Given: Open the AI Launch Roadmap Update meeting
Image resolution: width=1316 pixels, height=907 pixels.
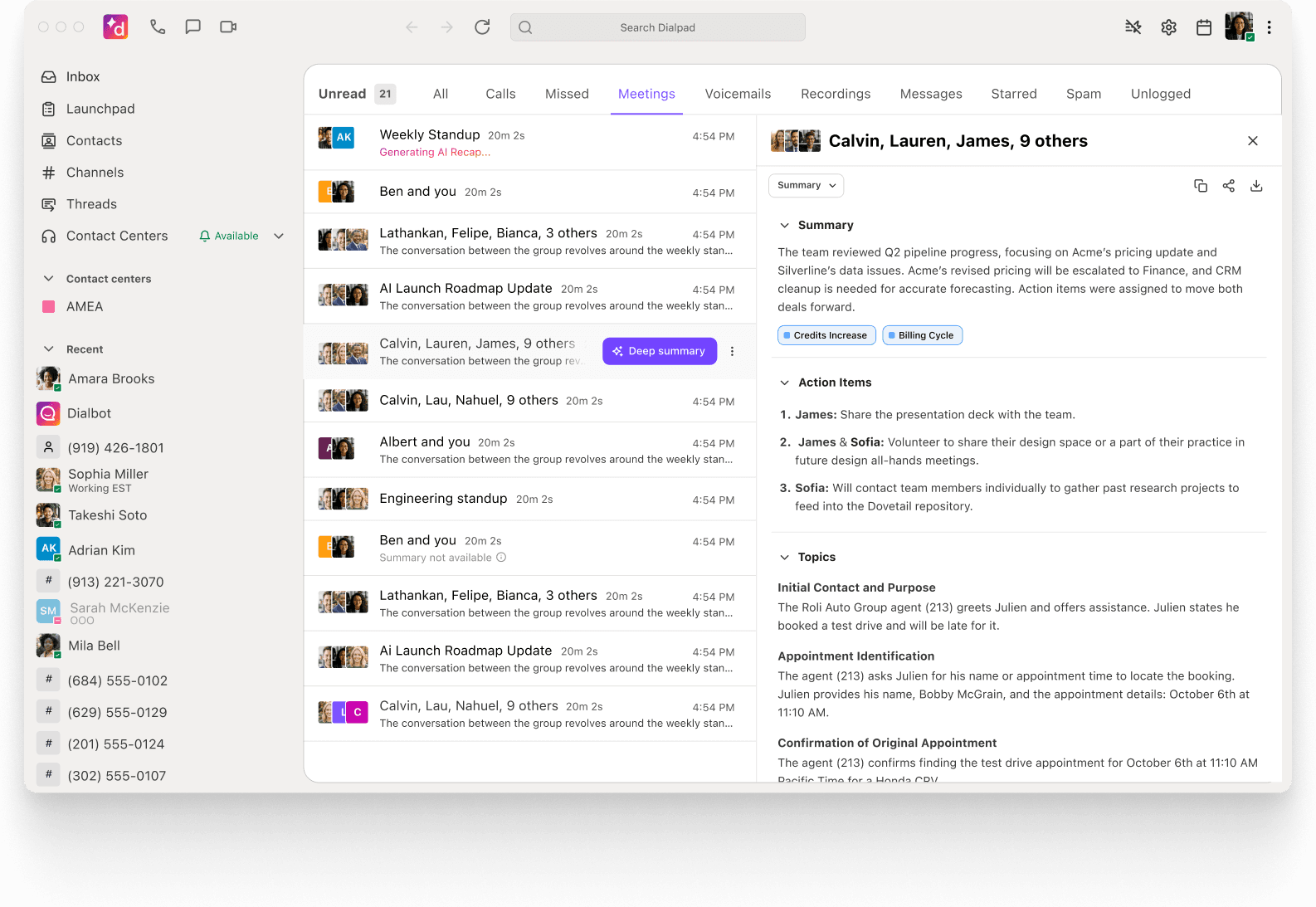Looking at the screenshot, I should pyautogui.click(x=530, y=296).
